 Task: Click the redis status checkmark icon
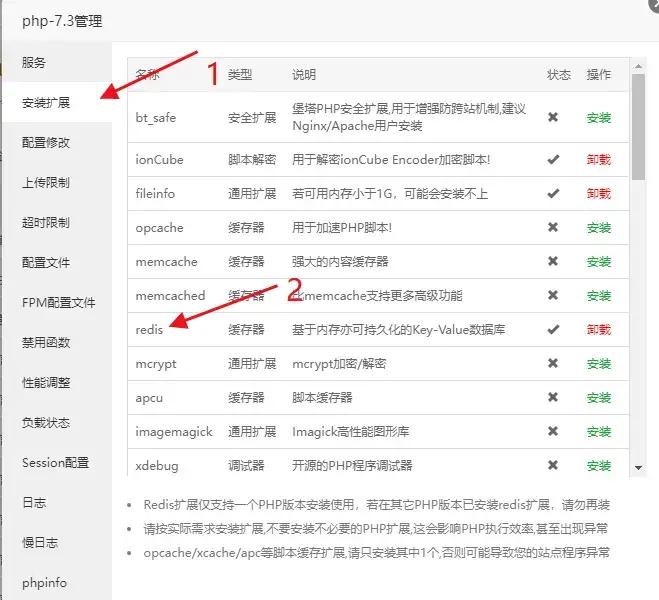553,330
